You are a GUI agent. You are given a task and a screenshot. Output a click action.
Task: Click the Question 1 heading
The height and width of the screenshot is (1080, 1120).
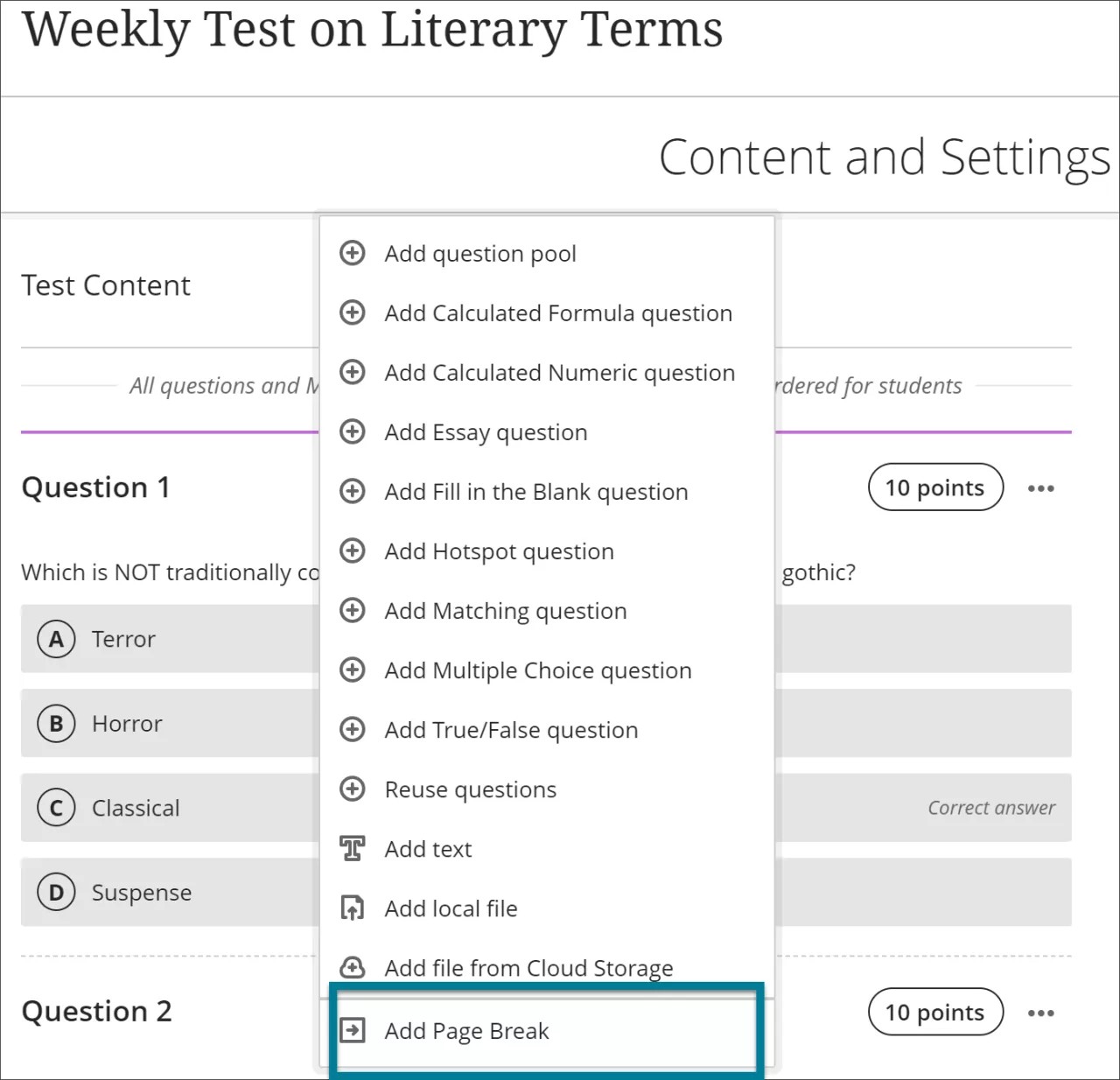tap(95, 487)
